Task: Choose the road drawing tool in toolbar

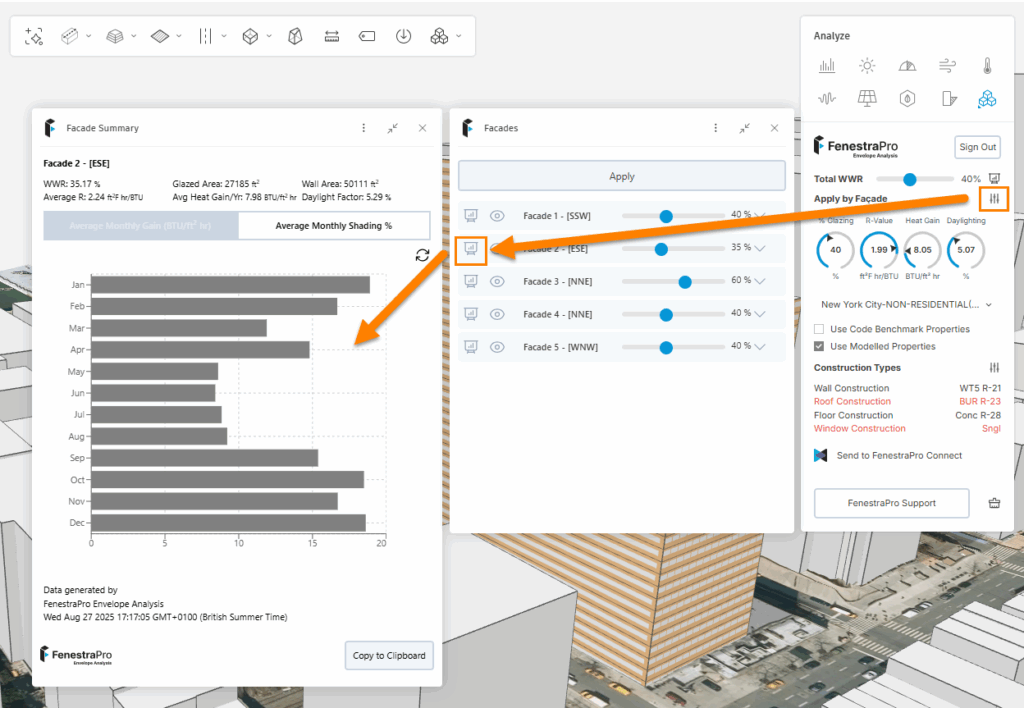Action: click(x=69, y=37)
